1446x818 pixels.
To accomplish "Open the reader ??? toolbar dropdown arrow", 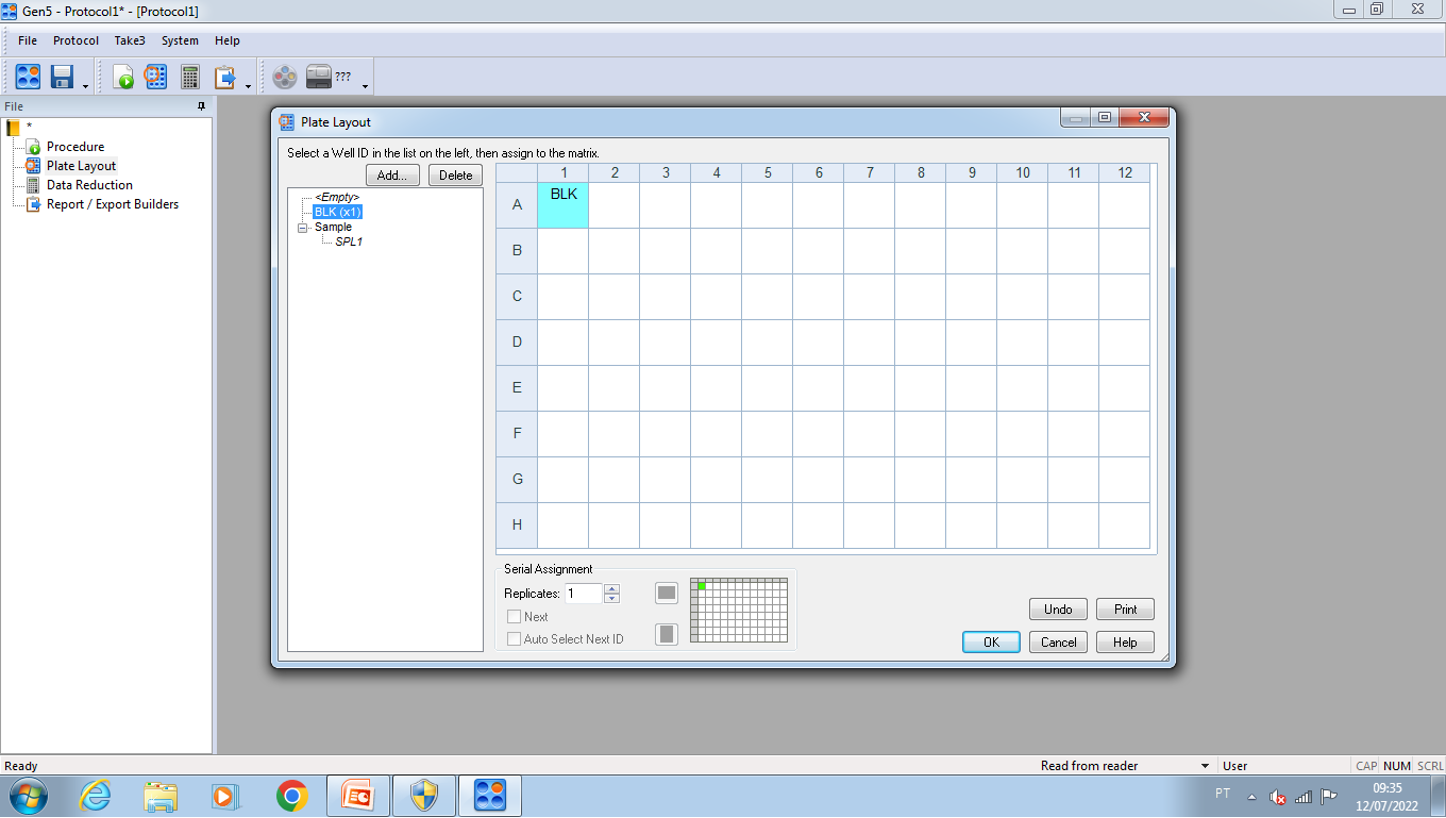I will click(365, 86).
